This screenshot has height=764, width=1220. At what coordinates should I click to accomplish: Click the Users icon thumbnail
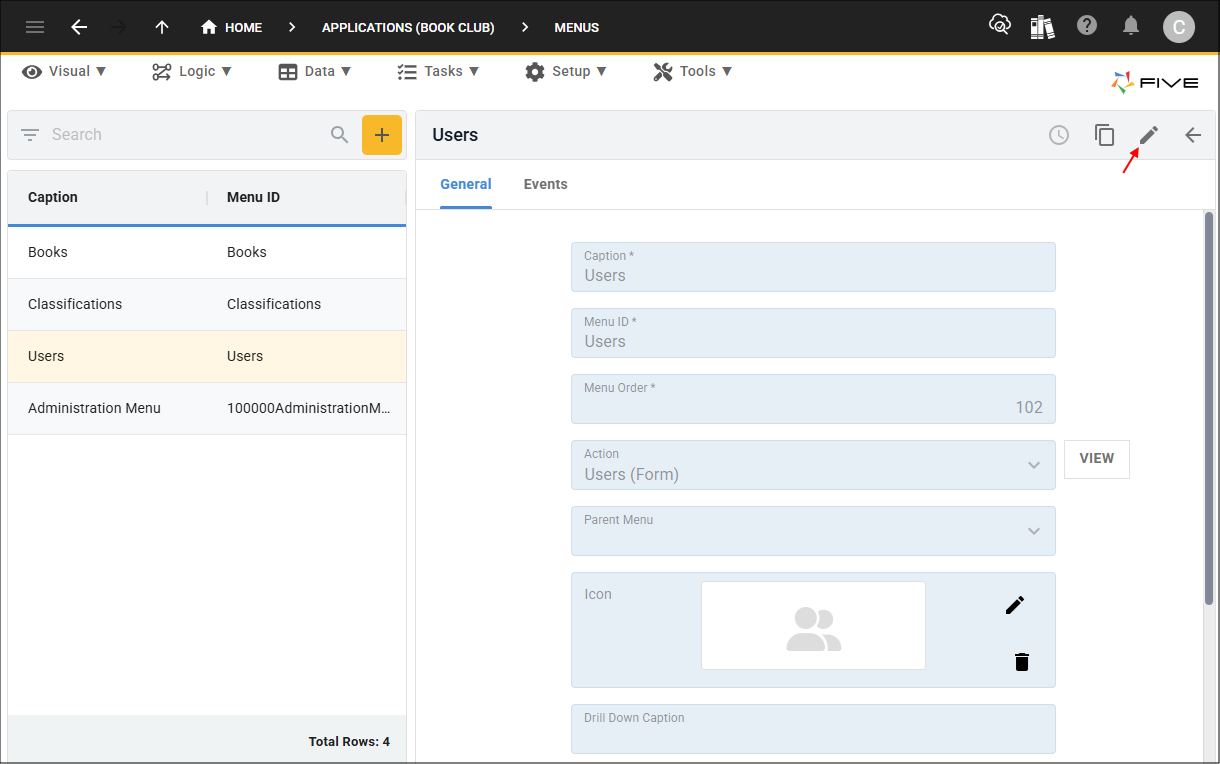(x=813, y=625)
